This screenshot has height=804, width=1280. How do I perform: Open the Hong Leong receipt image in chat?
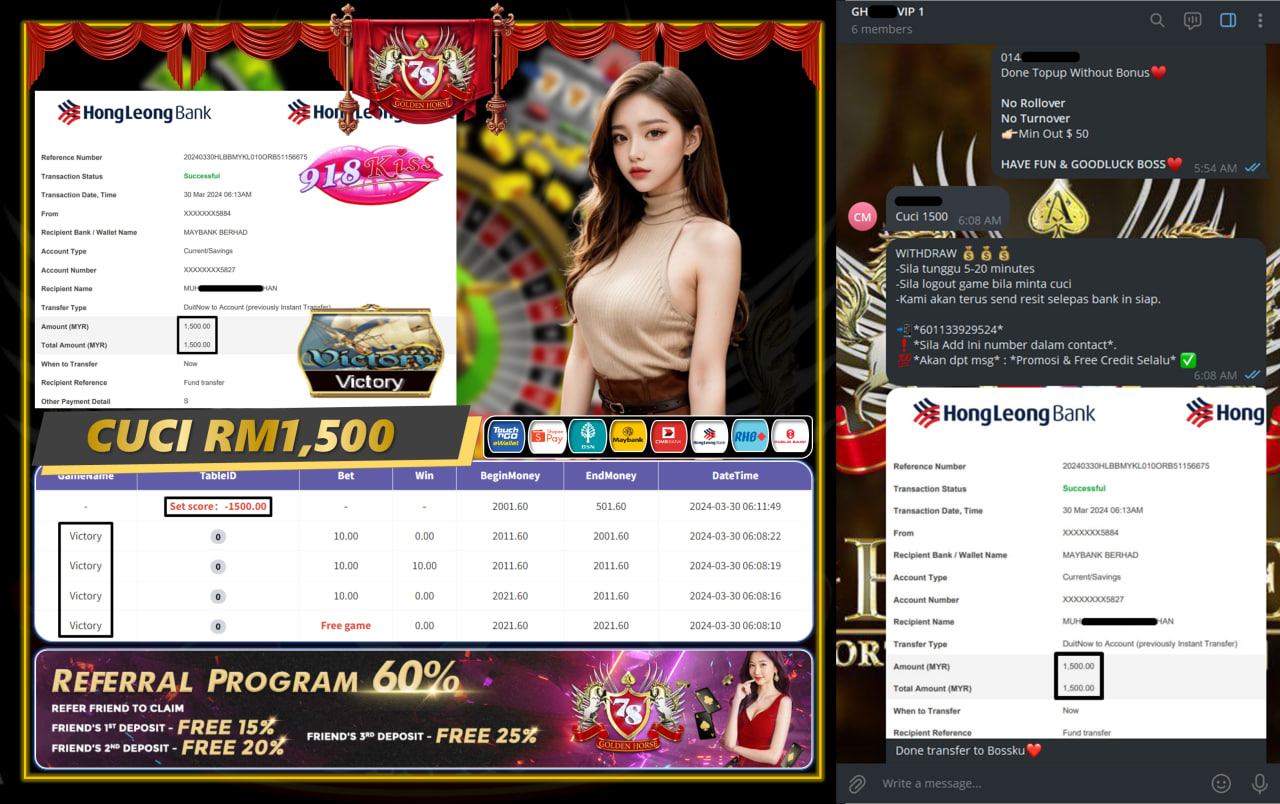coord(1076,563)
